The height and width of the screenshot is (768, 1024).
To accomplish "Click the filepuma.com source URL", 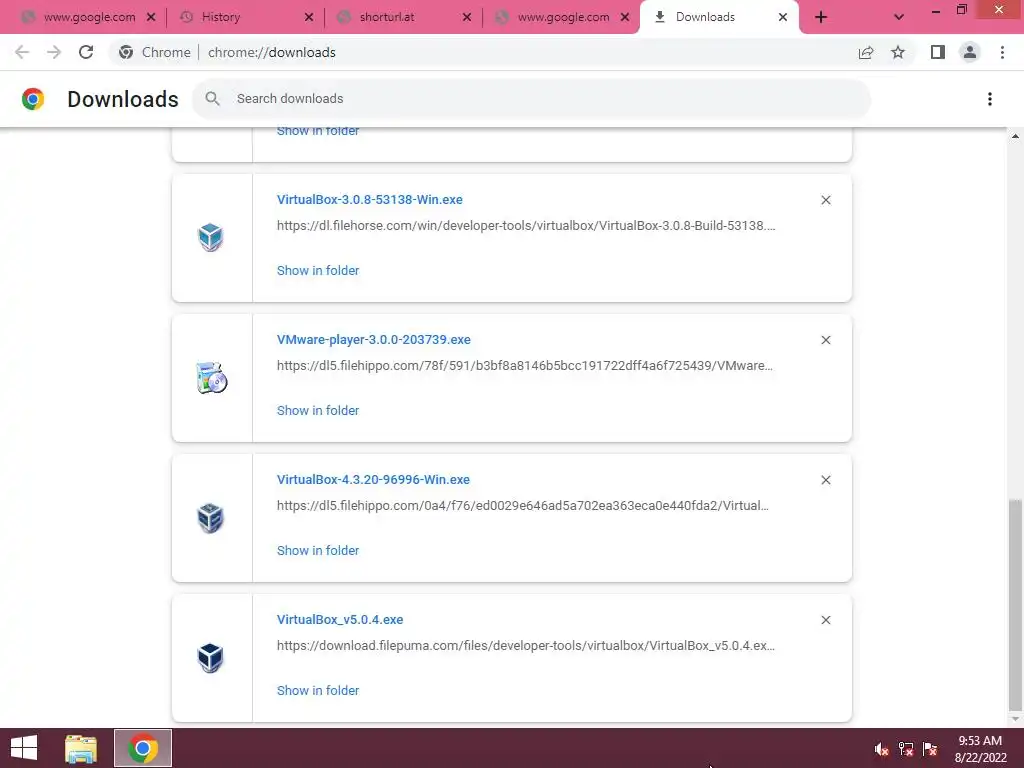I will (x=526, y=646).
